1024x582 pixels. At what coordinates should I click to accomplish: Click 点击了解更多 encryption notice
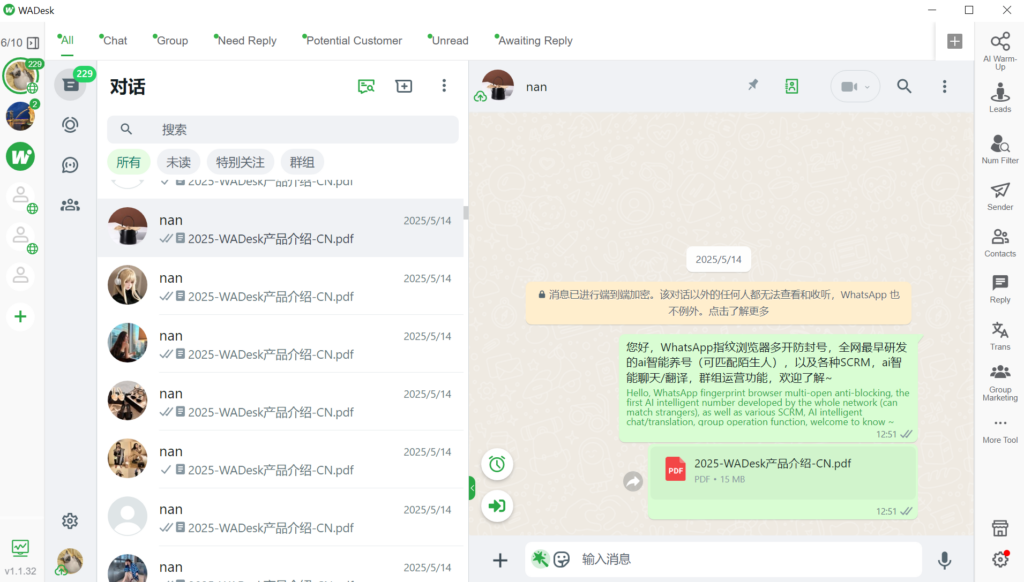tap(737, 311)
